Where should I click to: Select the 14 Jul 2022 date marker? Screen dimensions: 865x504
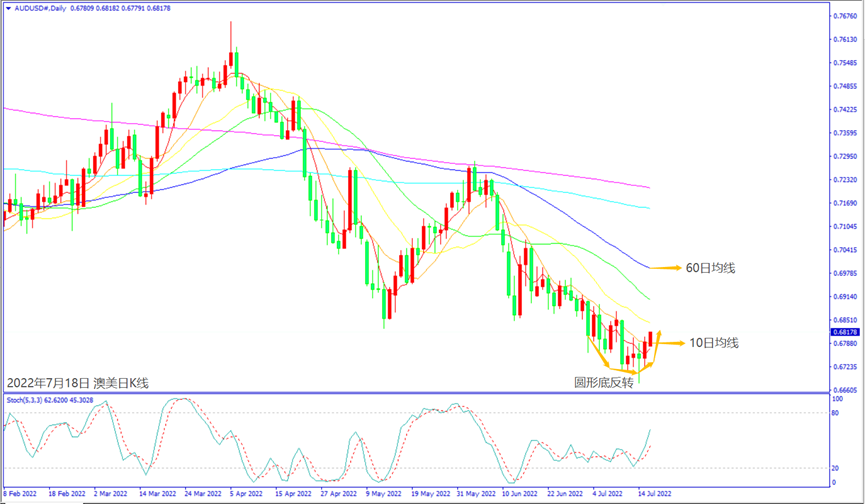click(654, 494)
